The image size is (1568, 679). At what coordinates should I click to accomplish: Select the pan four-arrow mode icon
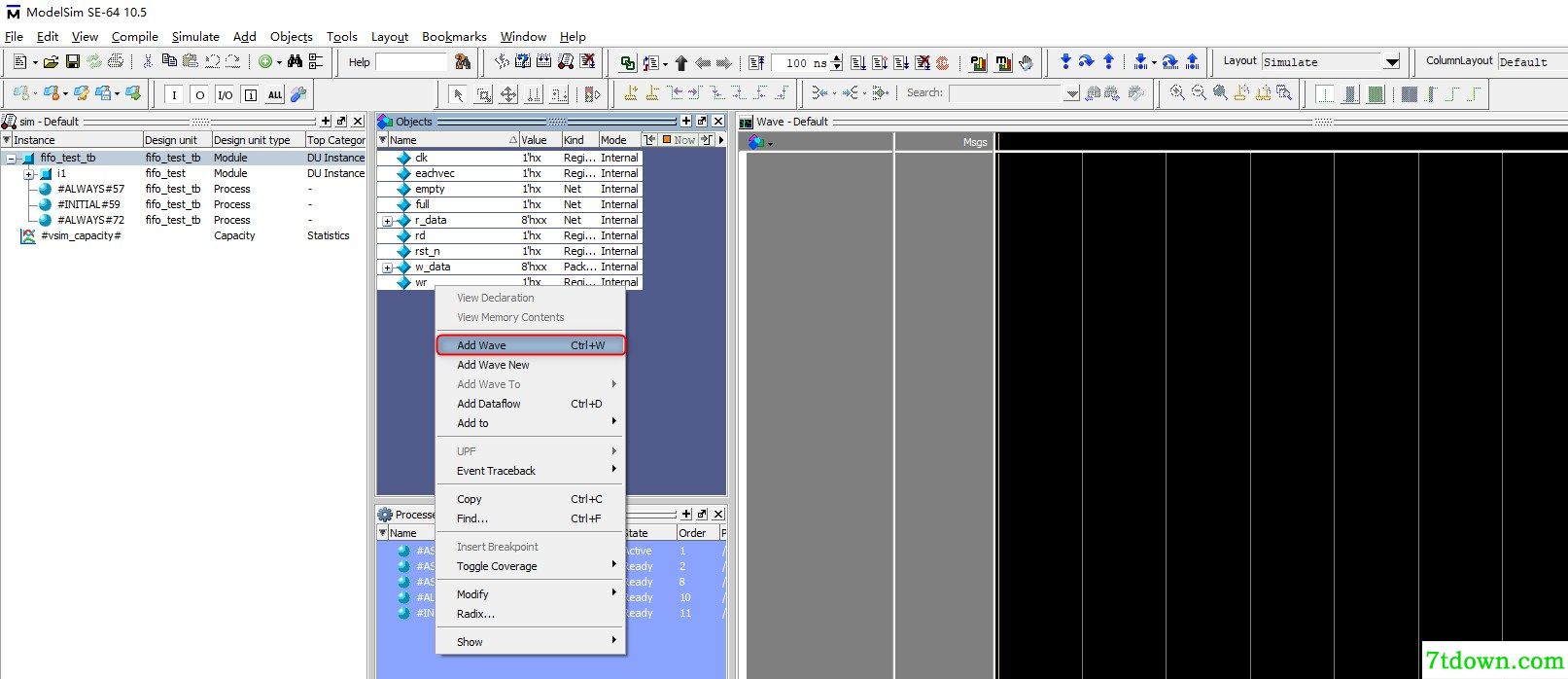click(508, 94)
